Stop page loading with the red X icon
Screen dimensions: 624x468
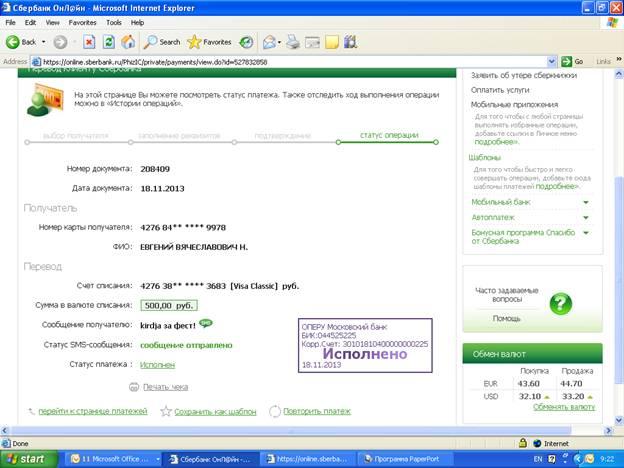89,42
